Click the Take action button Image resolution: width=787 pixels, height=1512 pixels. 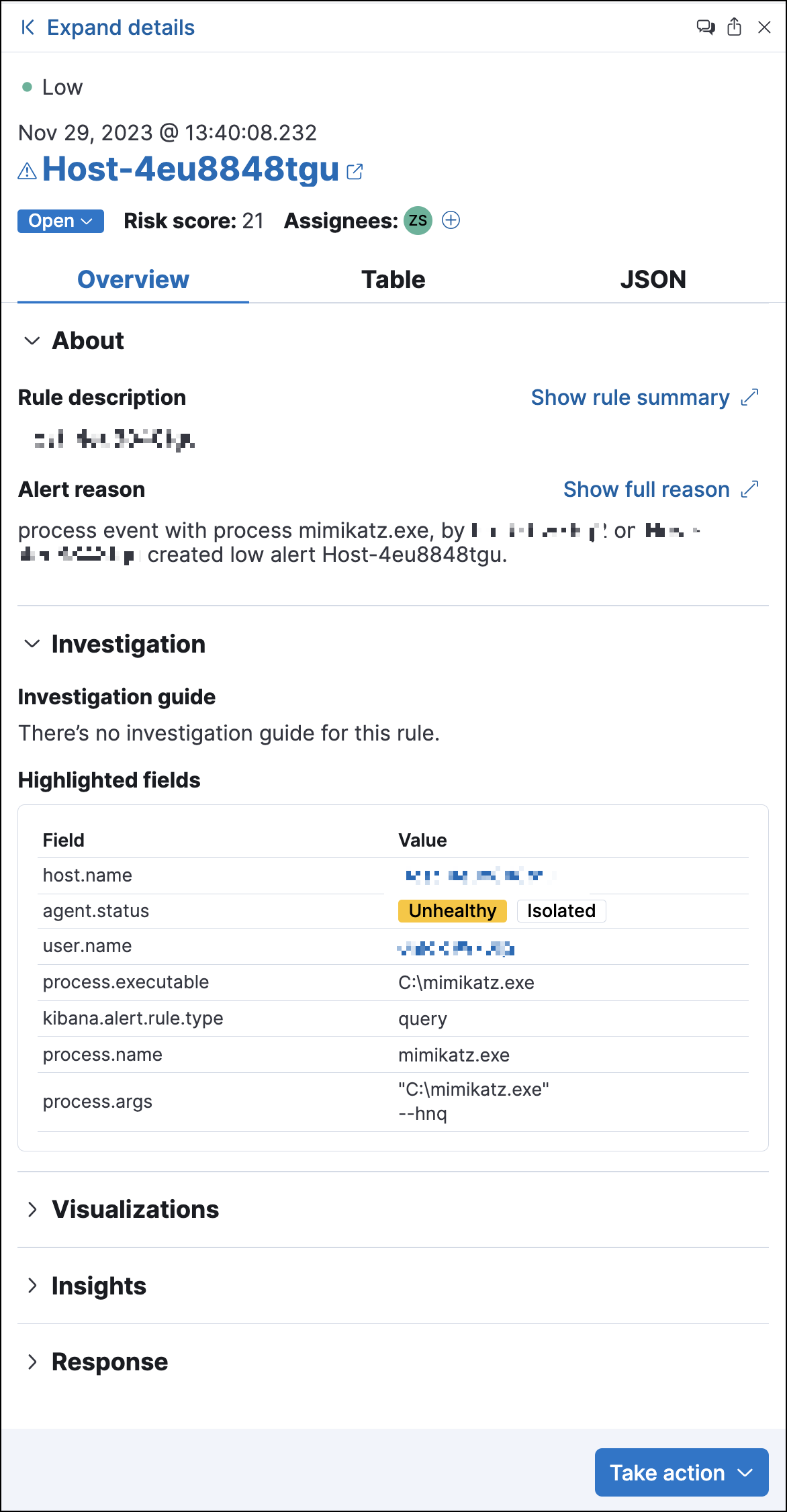[x=681, y=1472]
